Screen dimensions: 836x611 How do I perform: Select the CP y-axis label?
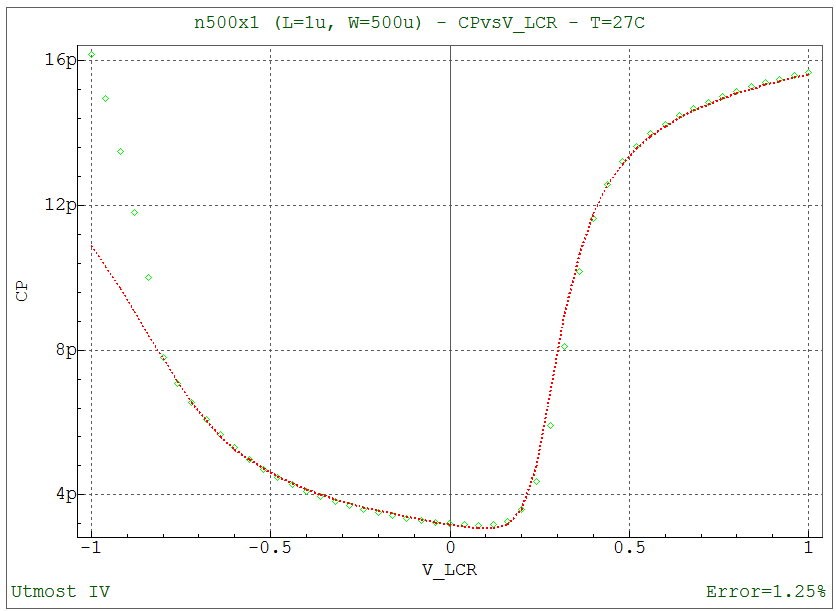click(x=22, y=291)
